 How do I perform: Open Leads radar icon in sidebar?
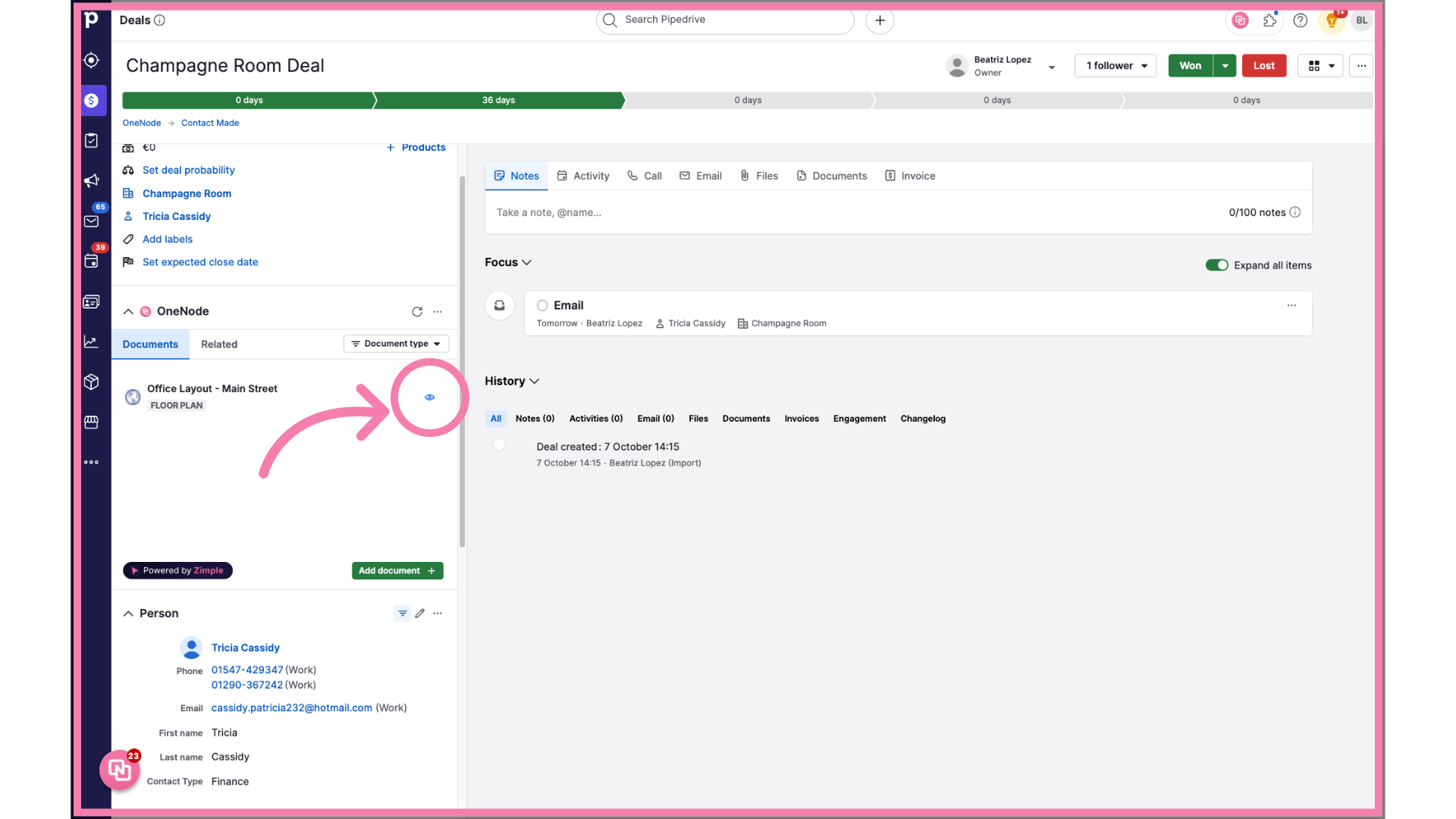point(92,60)
